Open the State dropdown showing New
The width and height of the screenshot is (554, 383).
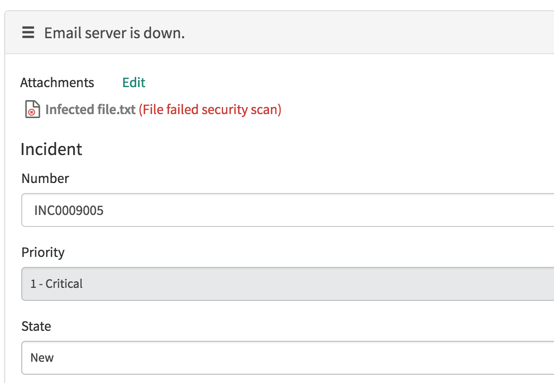point(287,358)
